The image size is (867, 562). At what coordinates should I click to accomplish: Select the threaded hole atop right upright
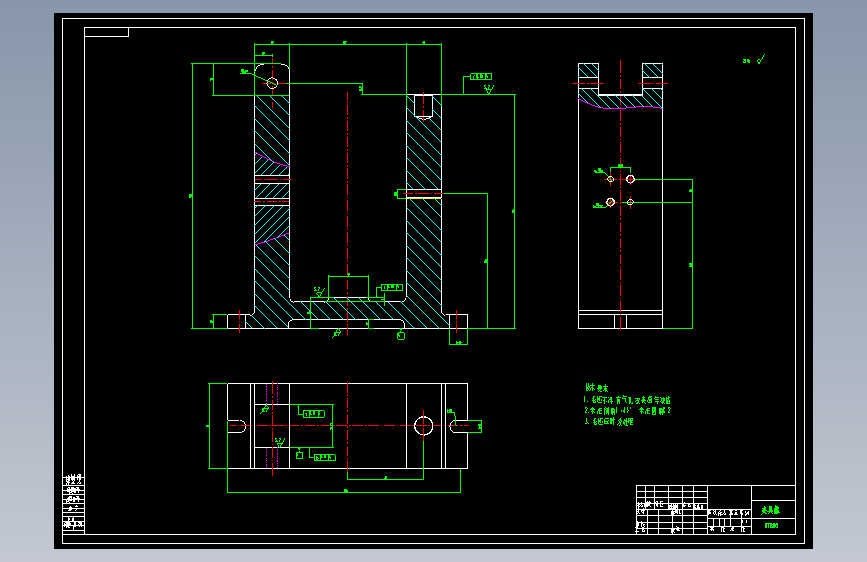click(x=424, y=107)
